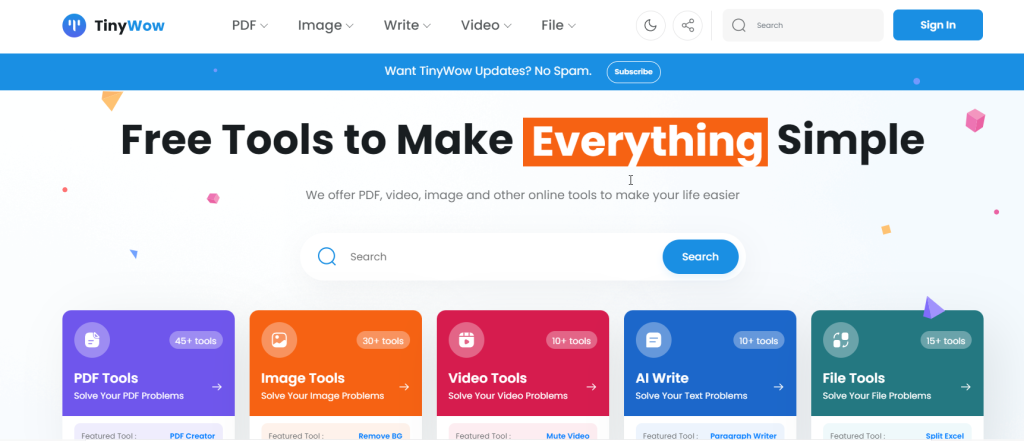Open the PDF Tools card title
The image size is (1024, 441).
106,378
